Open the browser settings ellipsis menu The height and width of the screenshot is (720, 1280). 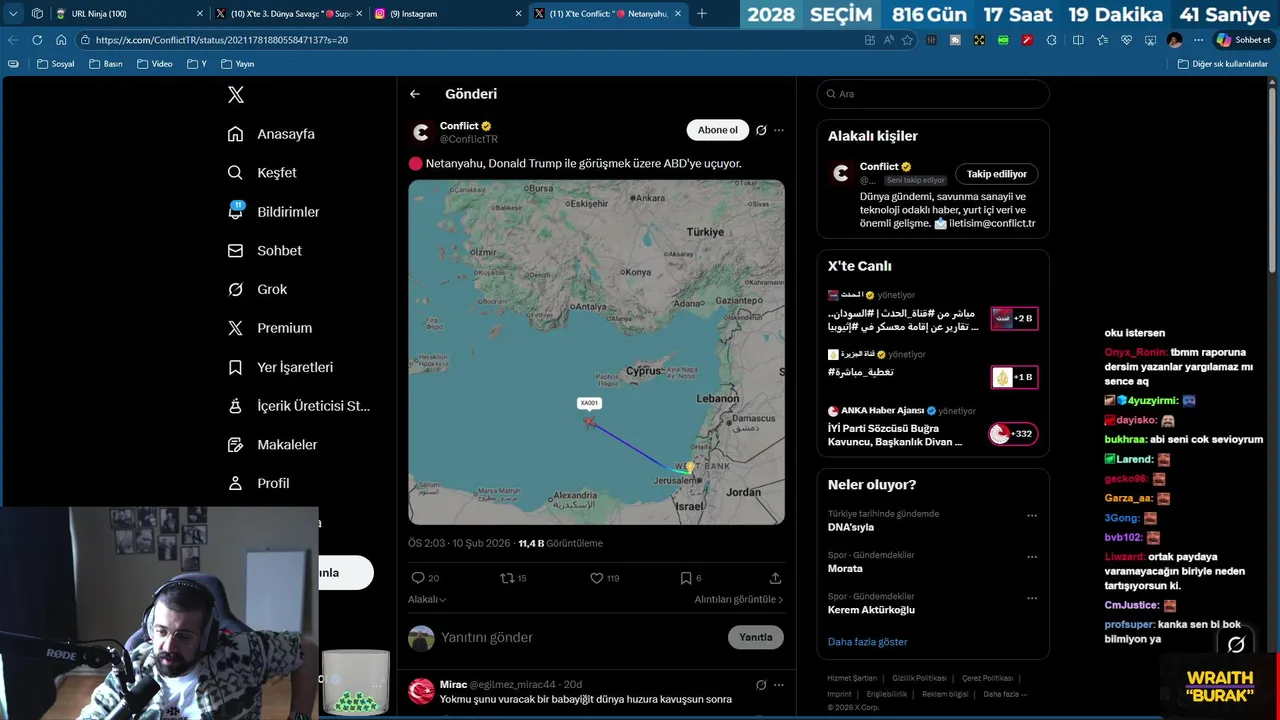tap(1198, 40)
